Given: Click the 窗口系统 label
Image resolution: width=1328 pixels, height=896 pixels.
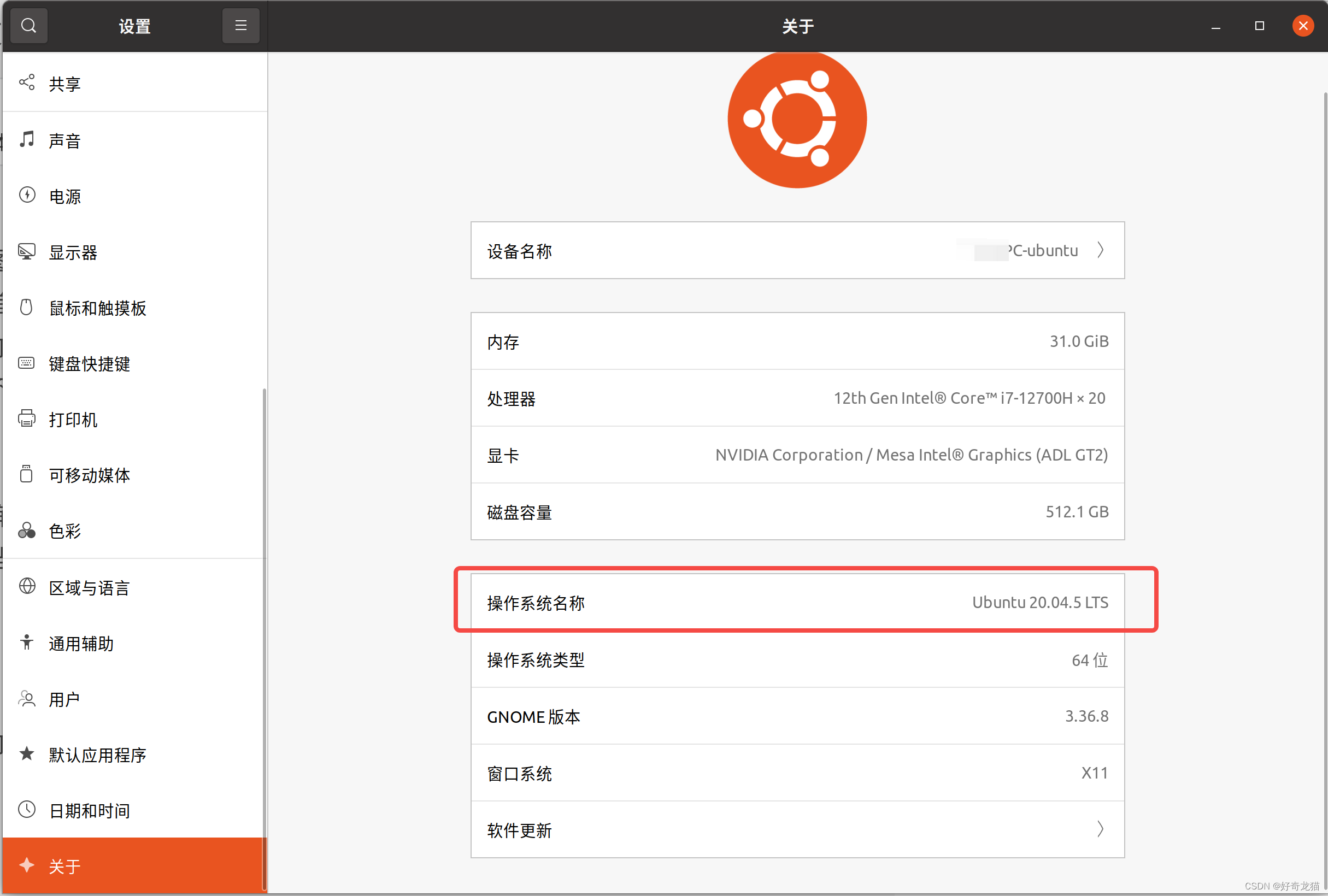Looking at the screenshot, I should pyautogui.click(x=519, y=773).
